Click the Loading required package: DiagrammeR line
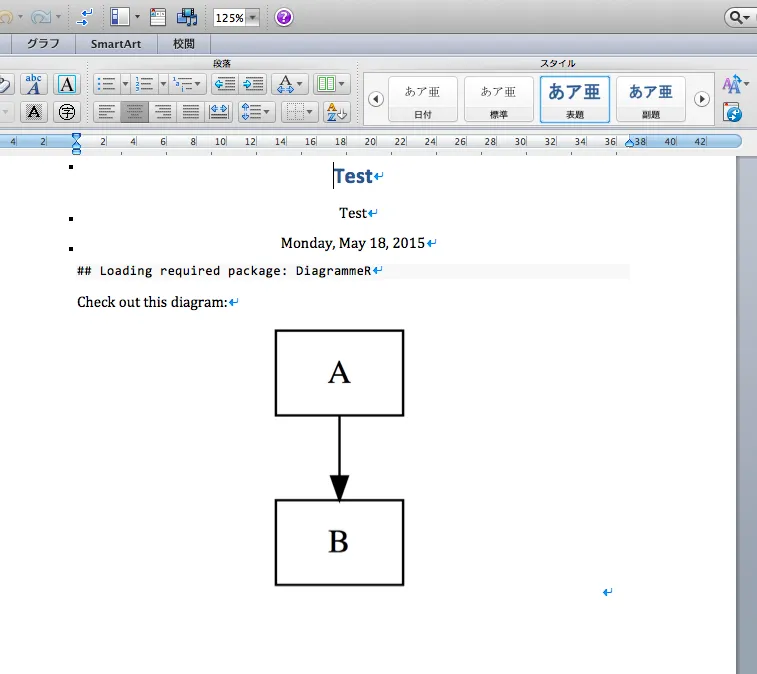This screenshot has height=674, width=757. pos(224,271)
